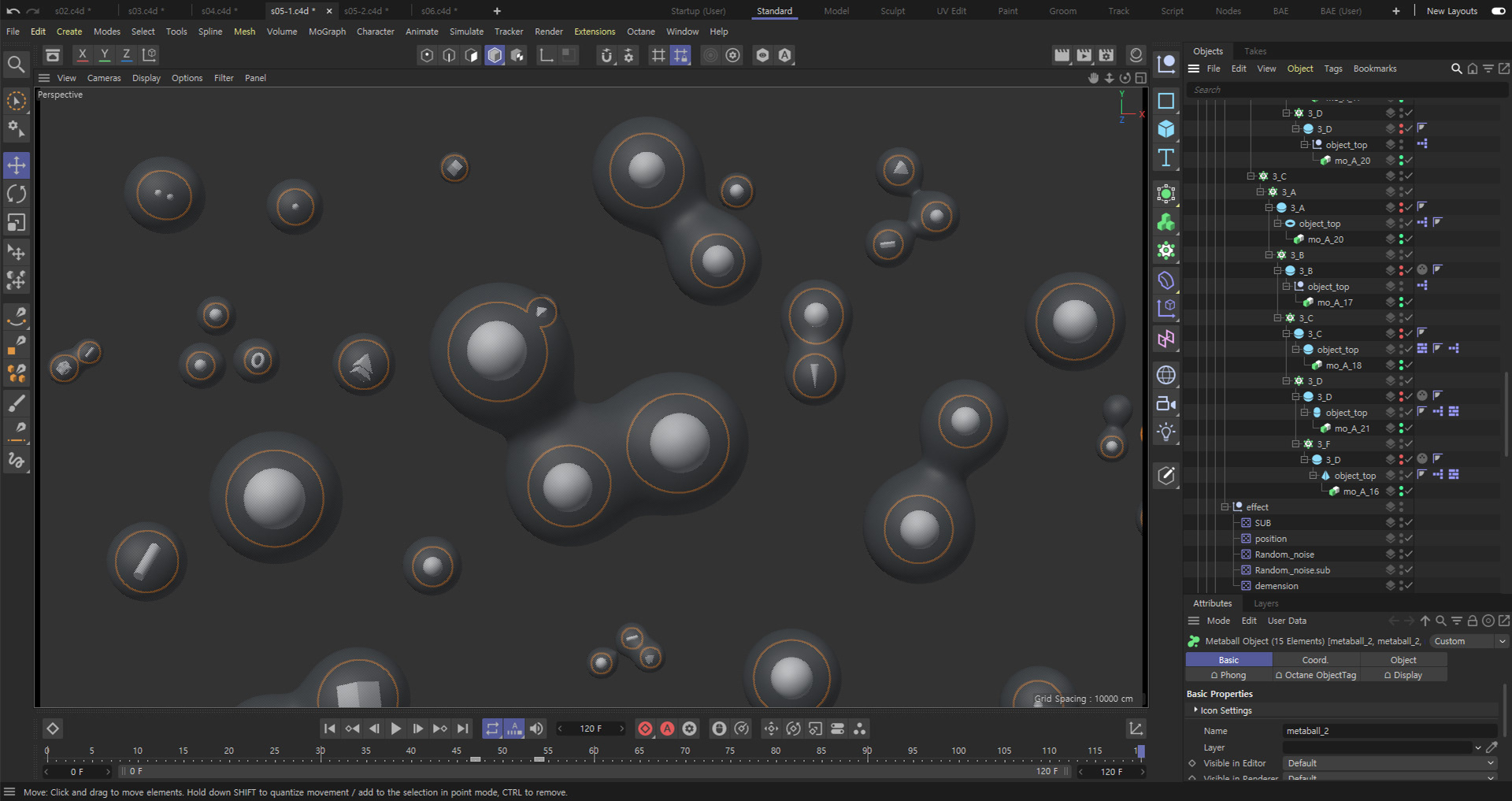Toggle the New Layouts switch

click(1498, 11)
